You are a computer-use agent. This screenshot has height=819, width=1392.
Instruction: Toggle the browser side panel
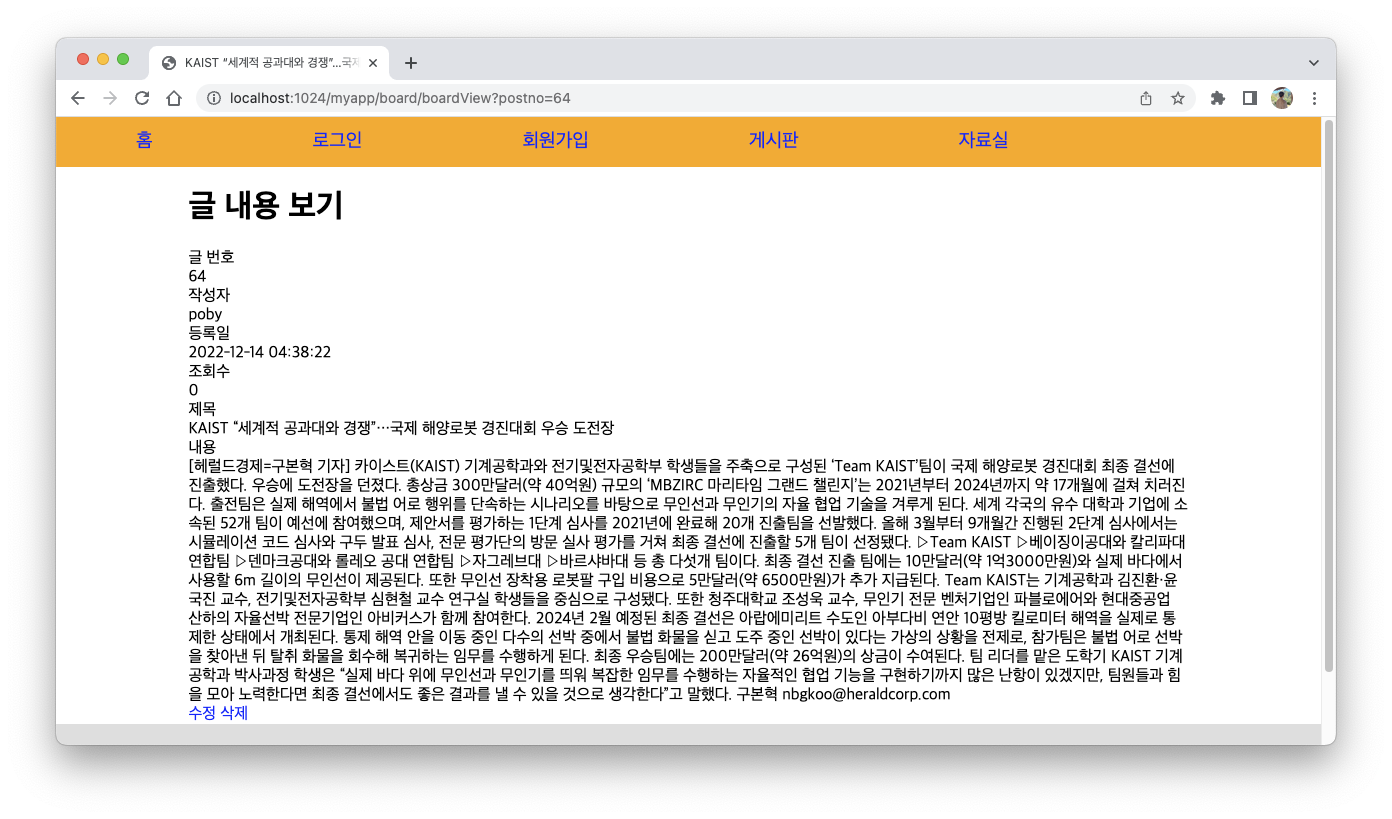(1250, 98)
